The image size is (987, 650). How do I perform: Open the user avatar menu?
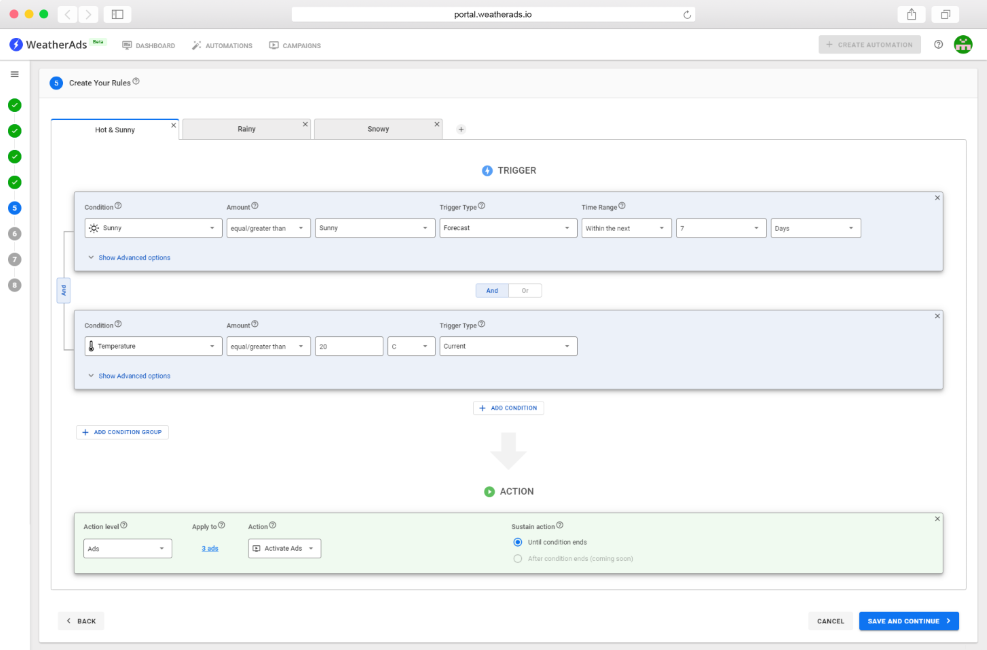pyautogui.click(x=963, y=45)
